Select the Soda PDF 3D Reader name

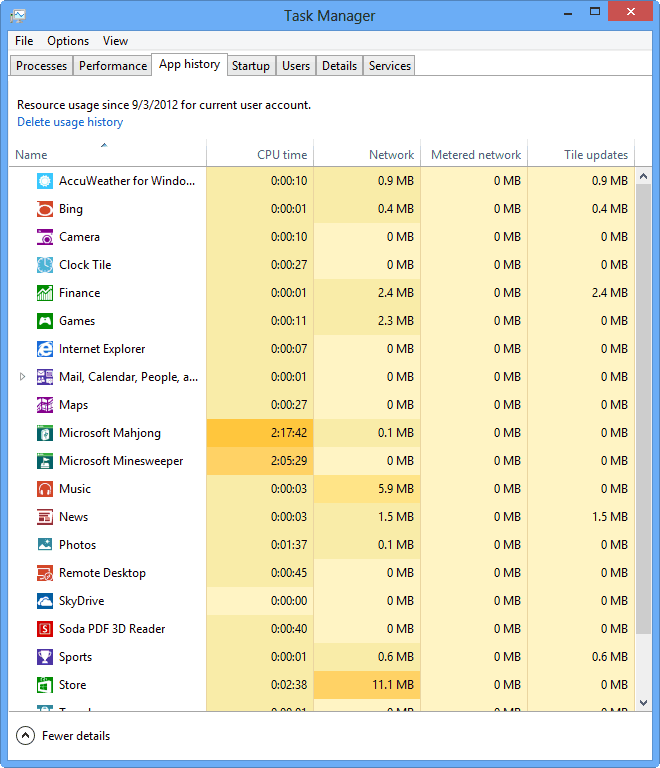(x=112, y=629)
